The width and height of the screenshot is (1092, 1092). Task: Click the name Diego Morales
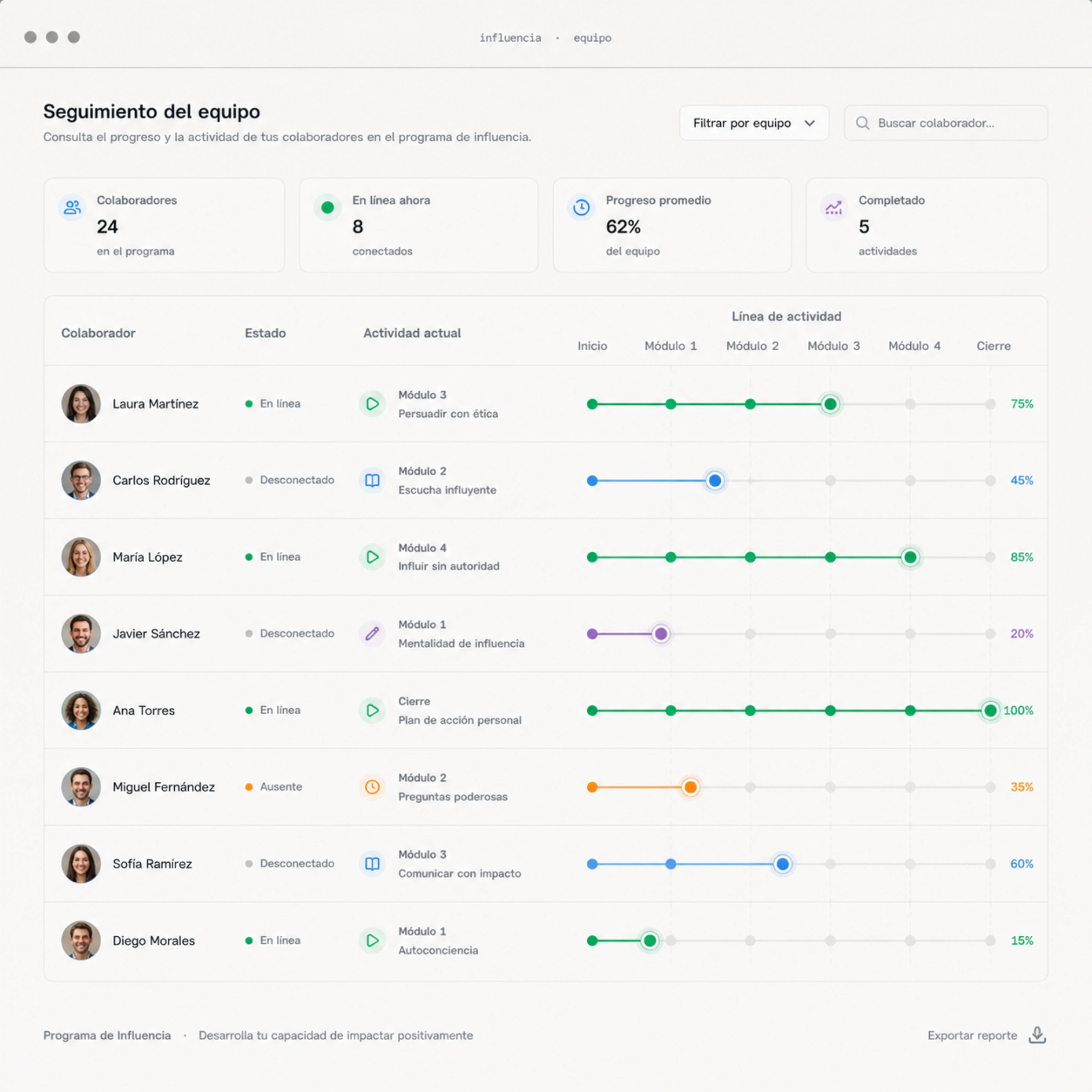point(154,941)
